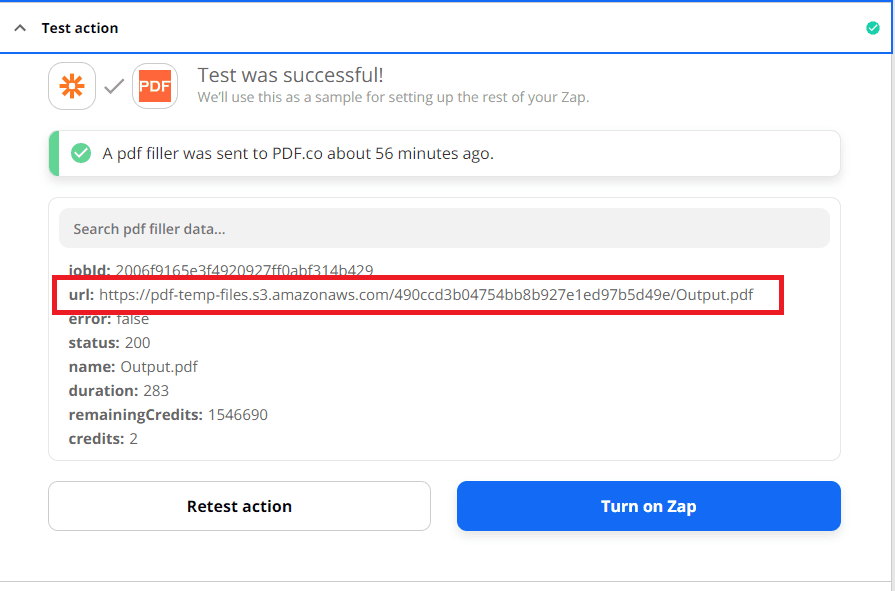
Task: Select the jobId result row
Action: click(220, 270)
